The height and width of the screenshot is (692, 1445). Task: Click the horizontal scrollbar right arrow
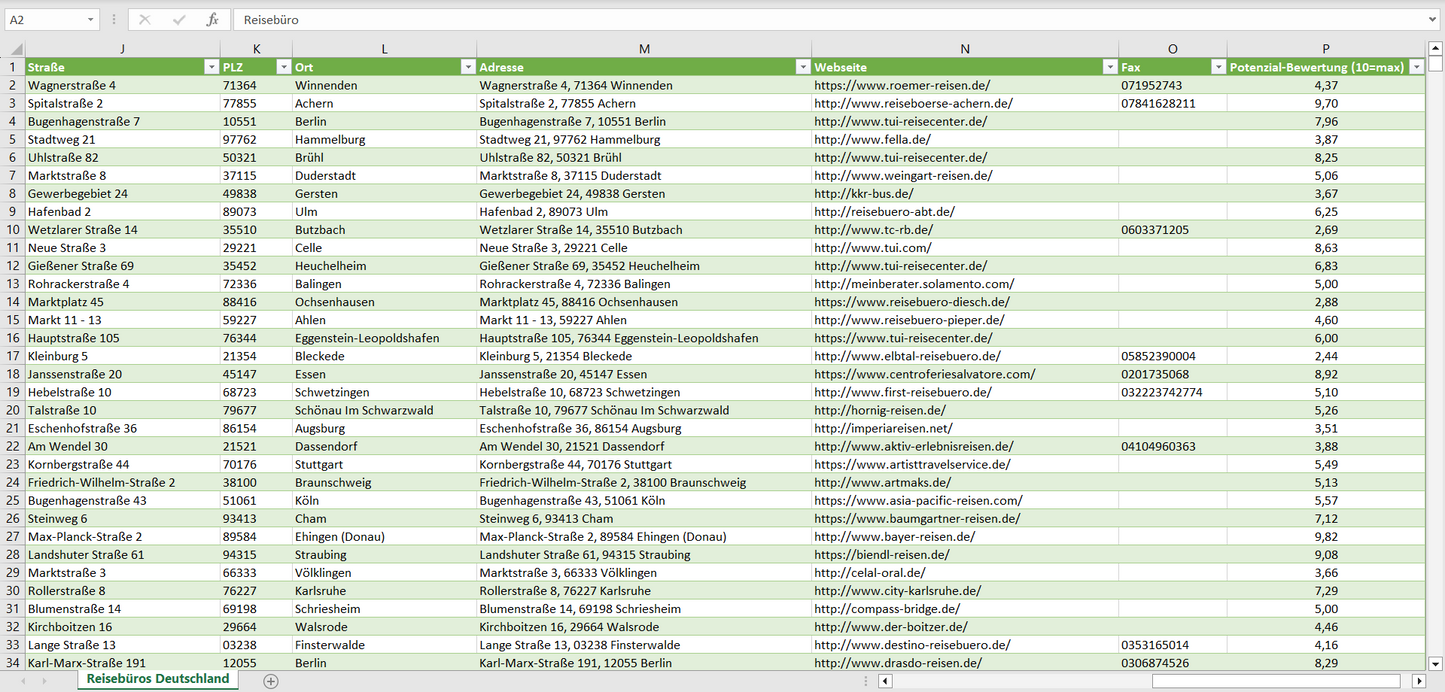(x=1418, y=681)
